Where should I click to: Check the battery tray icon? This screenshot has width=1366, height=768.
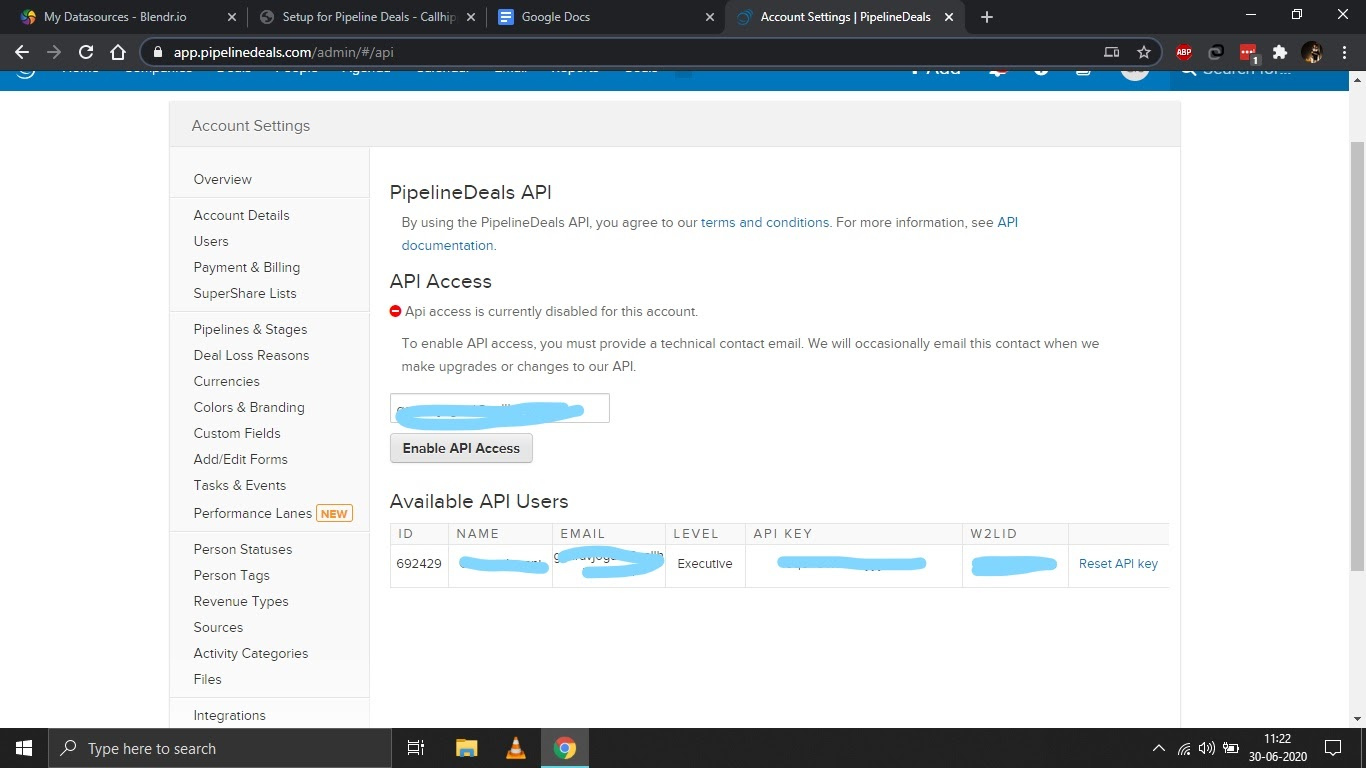click(1232, 748)
